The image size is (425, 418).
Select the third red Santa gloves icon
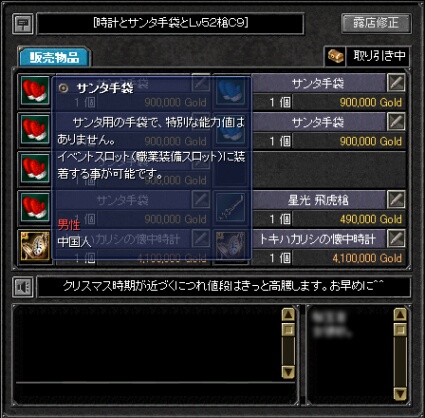35,169
